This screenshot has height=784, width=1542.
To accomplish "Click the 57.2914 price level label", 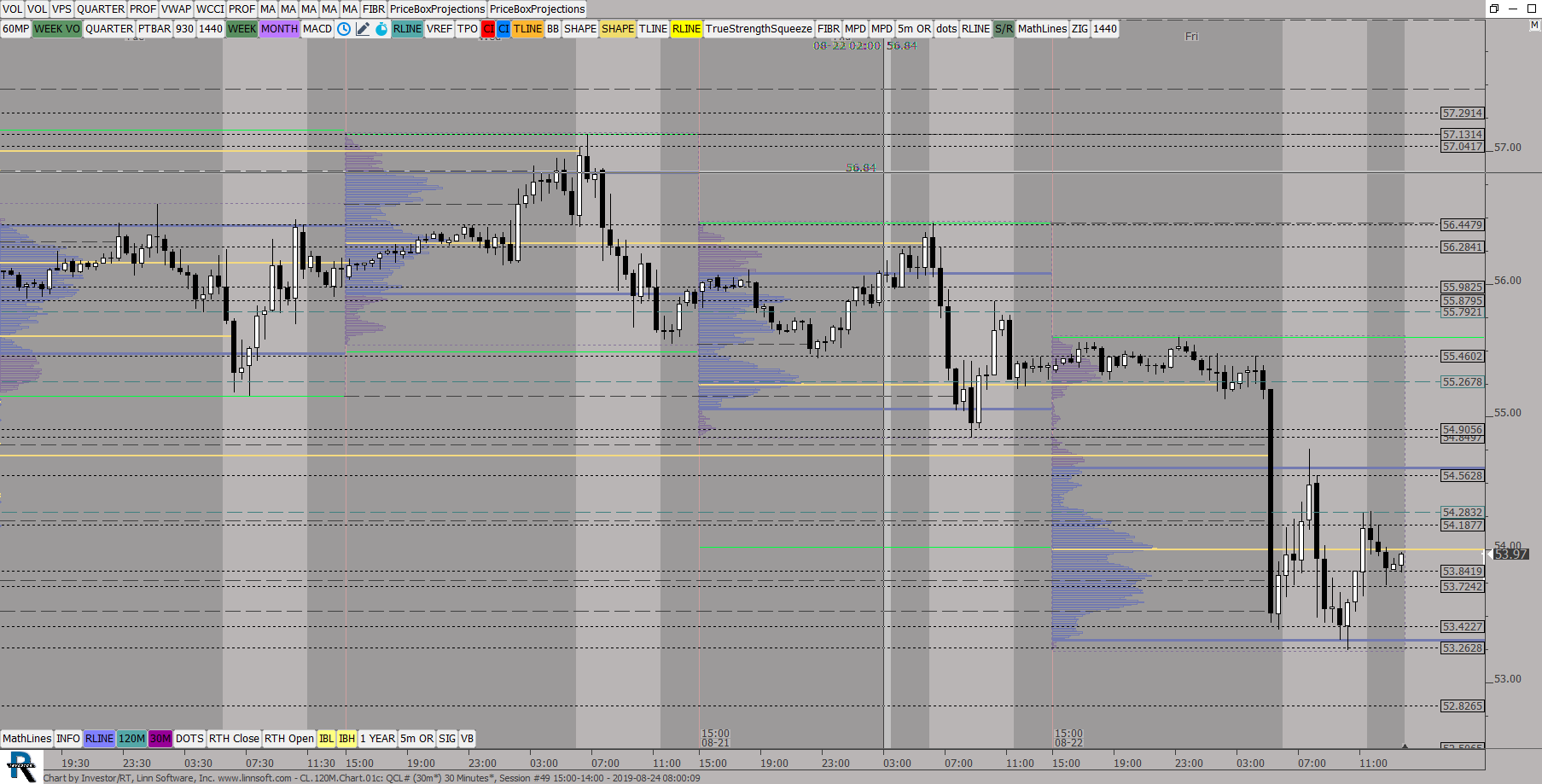I will [x=1463, y=113].
